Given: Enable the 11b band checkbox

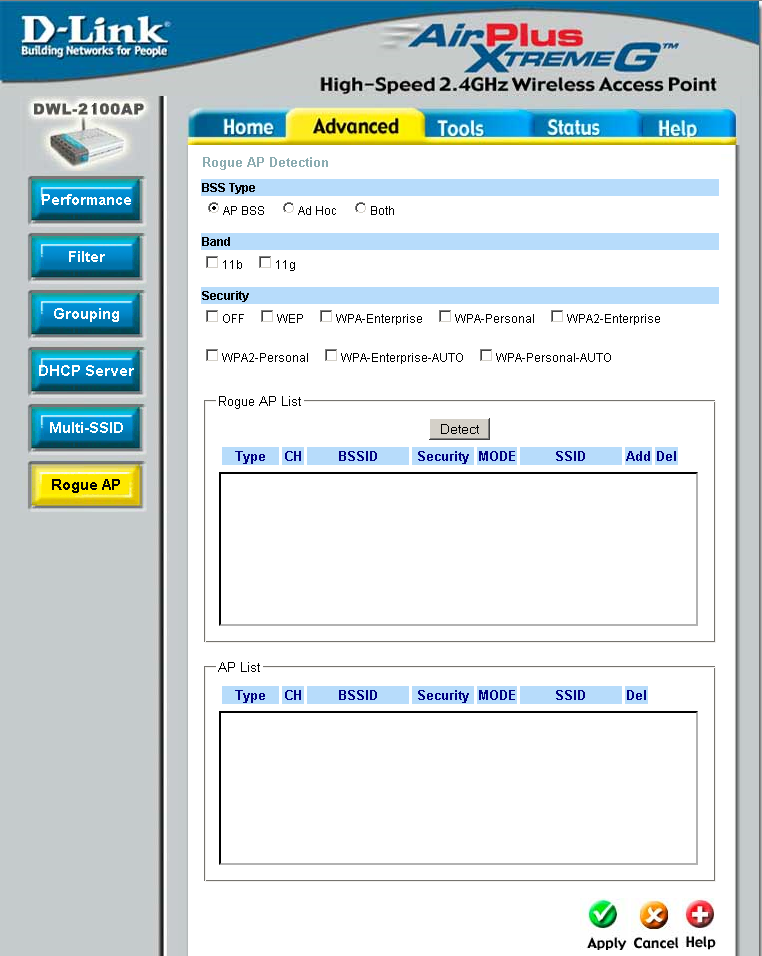Looking at the screenshot, I should tap(212, 262).
